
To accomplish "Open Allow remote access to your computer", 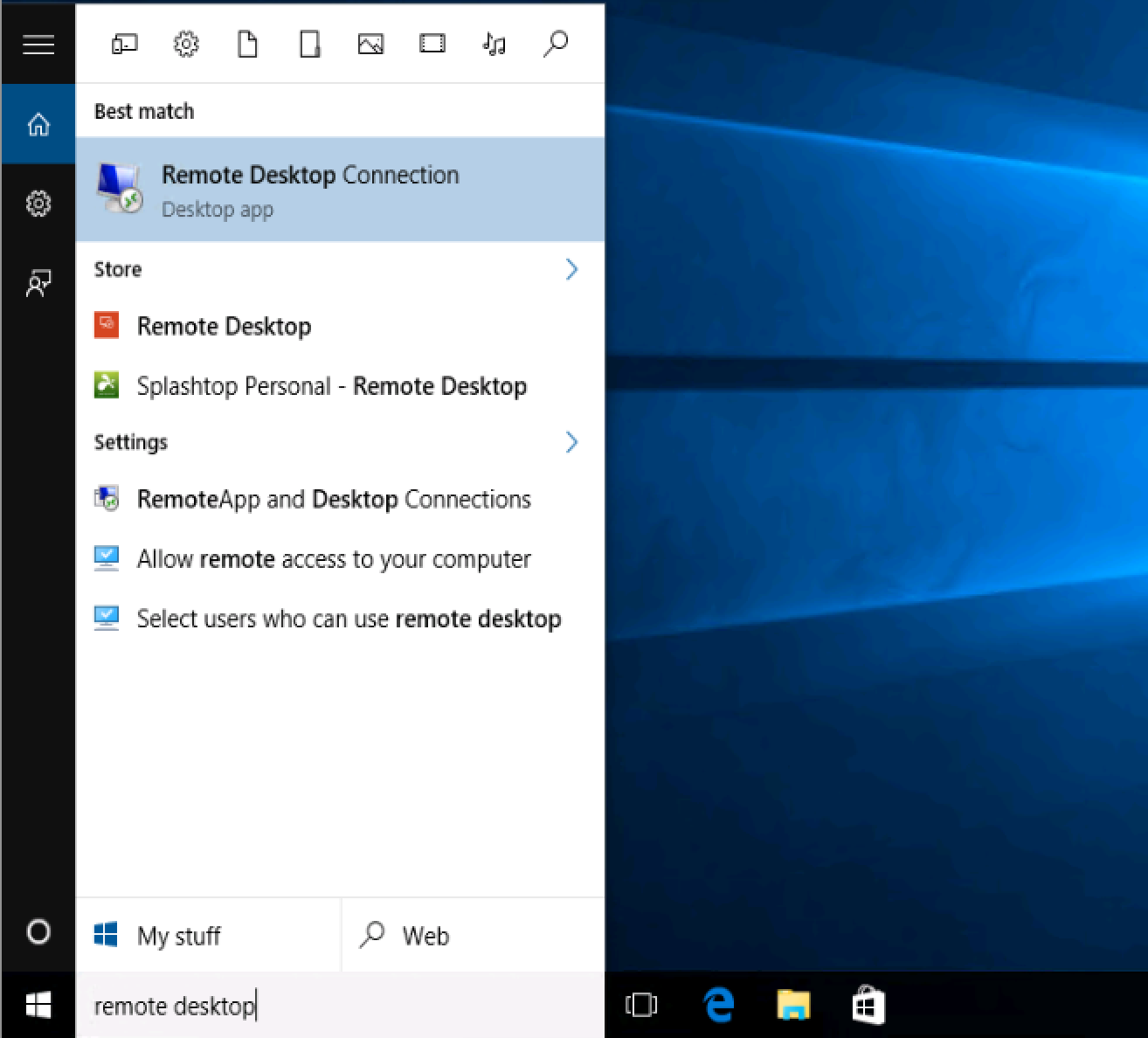I will pos(333,559).
